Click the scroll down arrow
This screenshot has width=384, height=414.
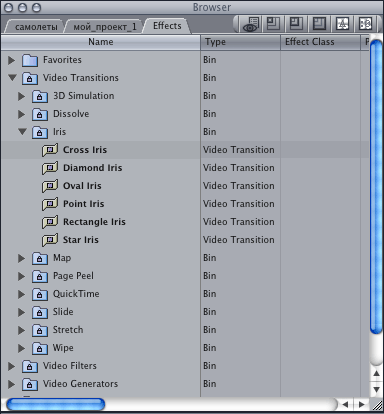coord(376,389)
